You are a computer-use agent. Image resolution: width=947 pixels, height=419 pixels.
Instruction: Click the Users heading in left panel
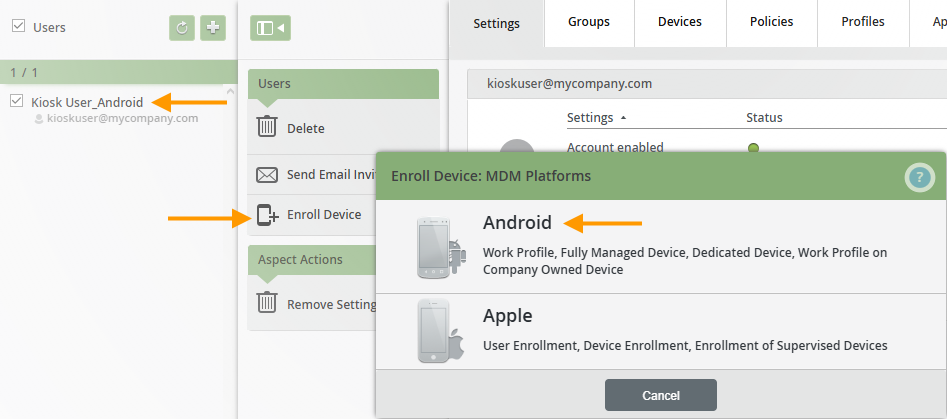coord(50,28)
